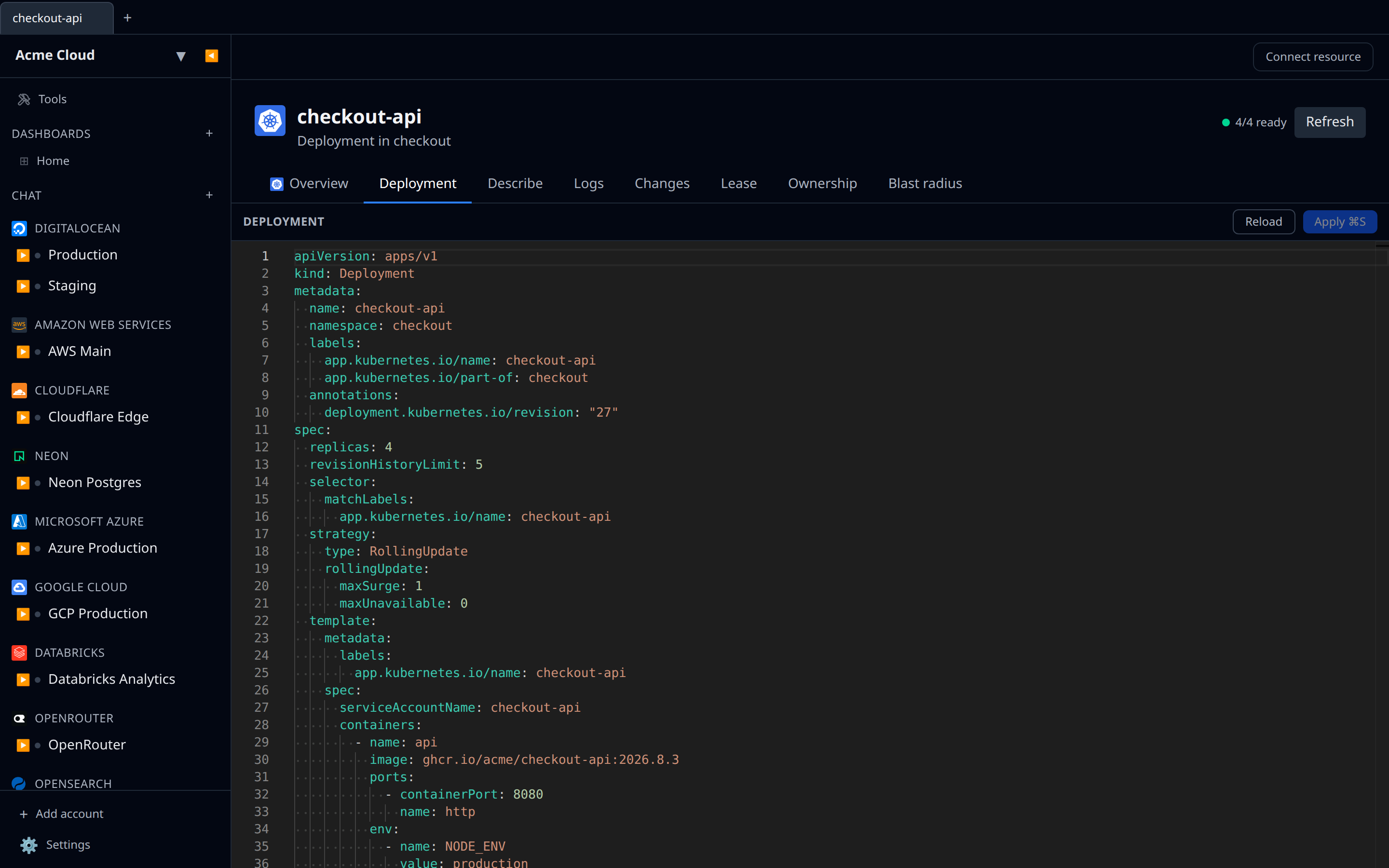Click the Refresh button
The image size is (1389, 868).
point(1329,122)
